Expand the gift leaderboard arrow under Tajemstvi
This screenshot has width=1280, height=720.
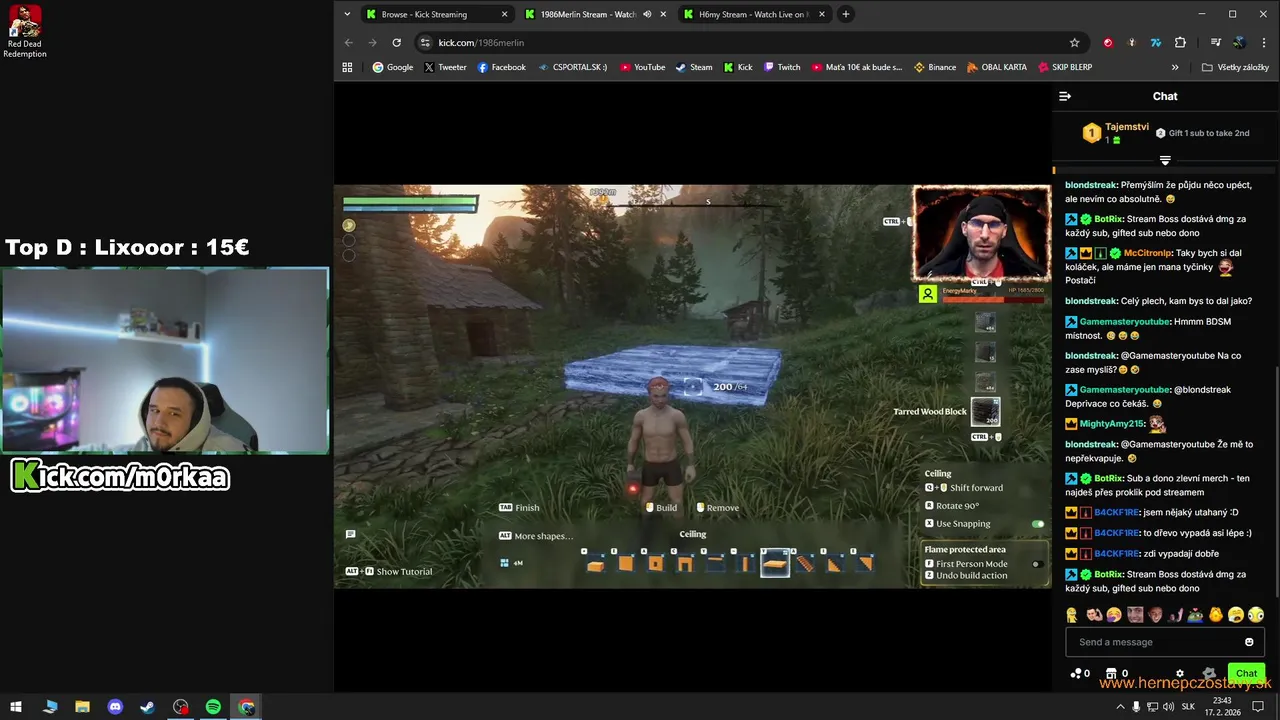pos(1165,160)
